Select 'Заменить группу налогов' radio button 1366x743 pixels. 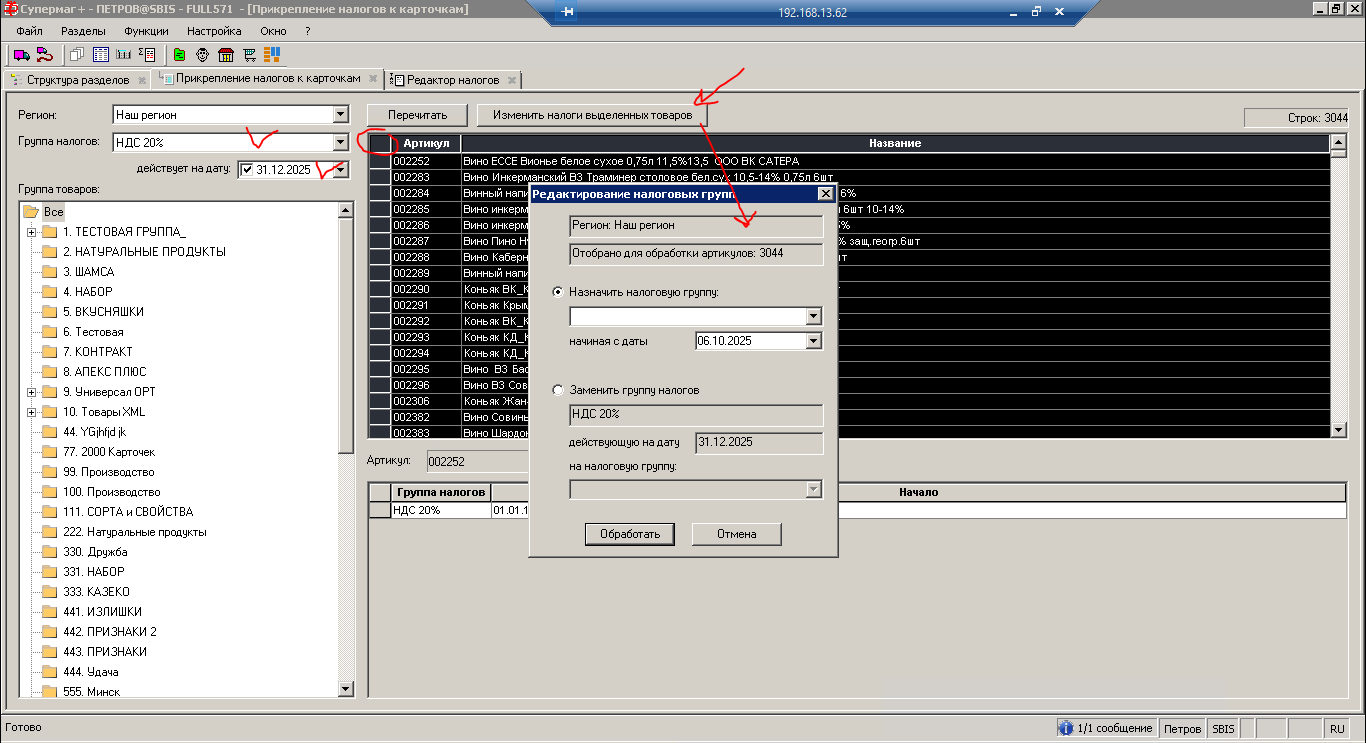[558, 390]
